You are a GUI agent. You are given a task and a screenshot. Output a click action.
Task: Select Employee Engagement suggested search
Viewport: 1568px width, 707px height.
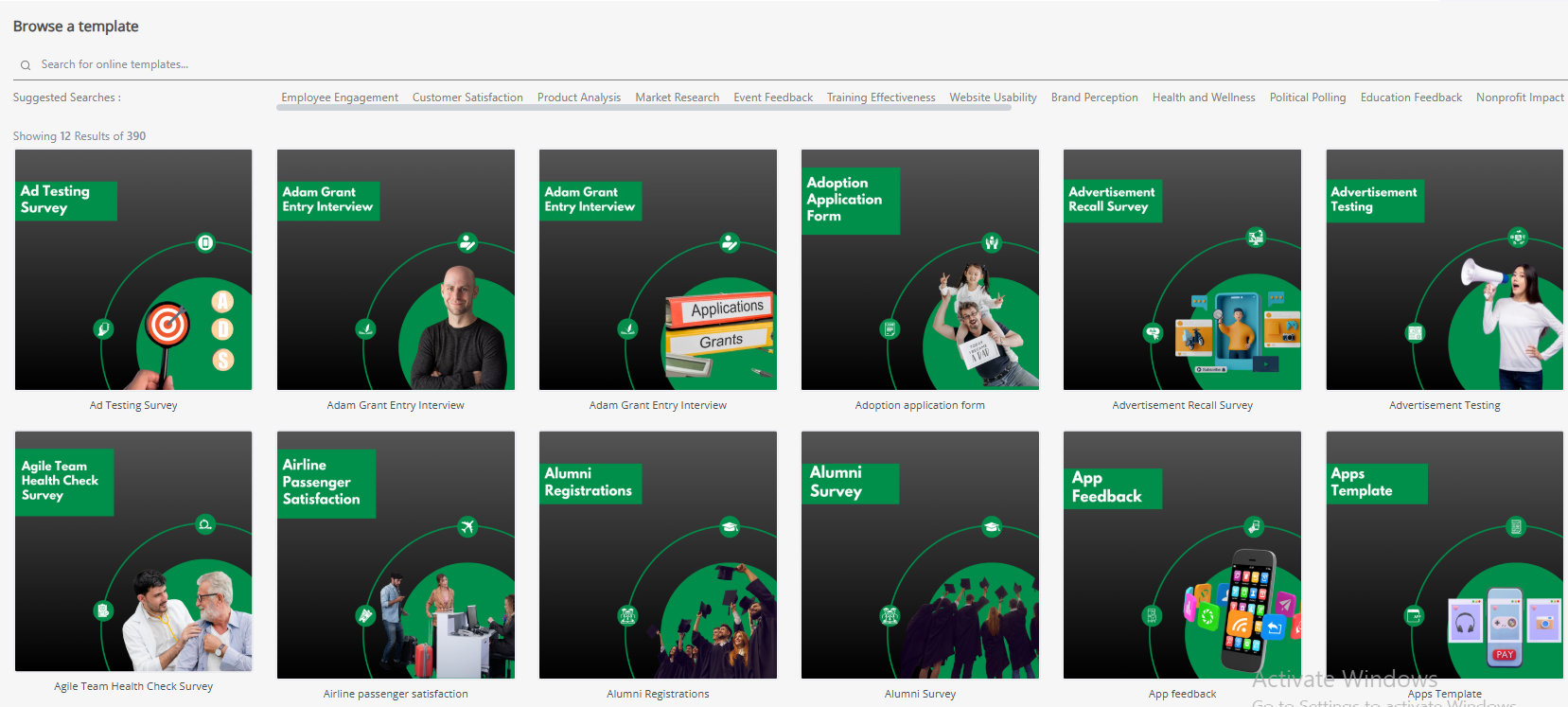tap(340, 97)
